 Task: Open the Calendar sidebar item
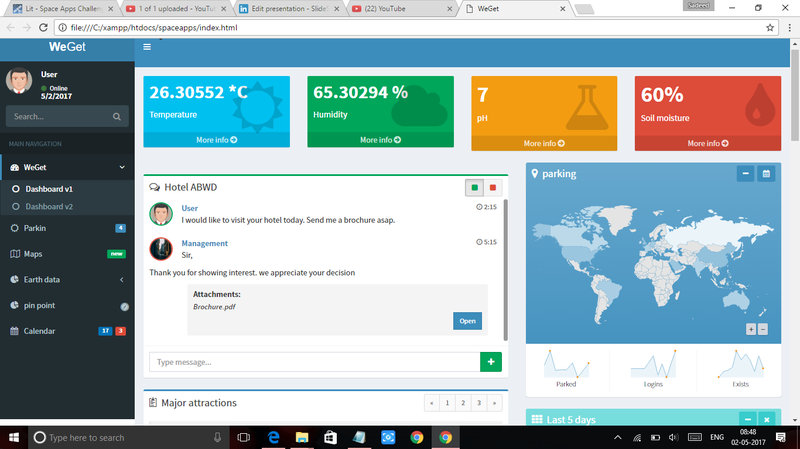click(40, 331)
